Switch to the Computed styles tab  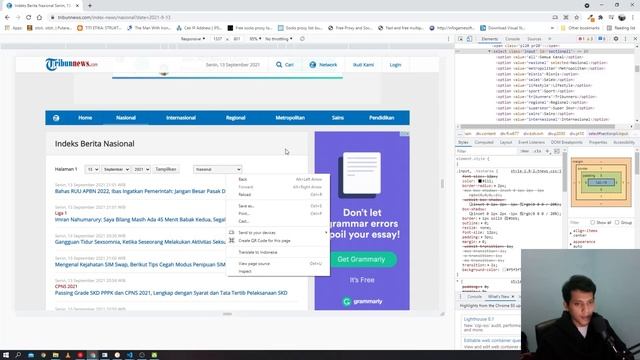[x=484, y=142]
